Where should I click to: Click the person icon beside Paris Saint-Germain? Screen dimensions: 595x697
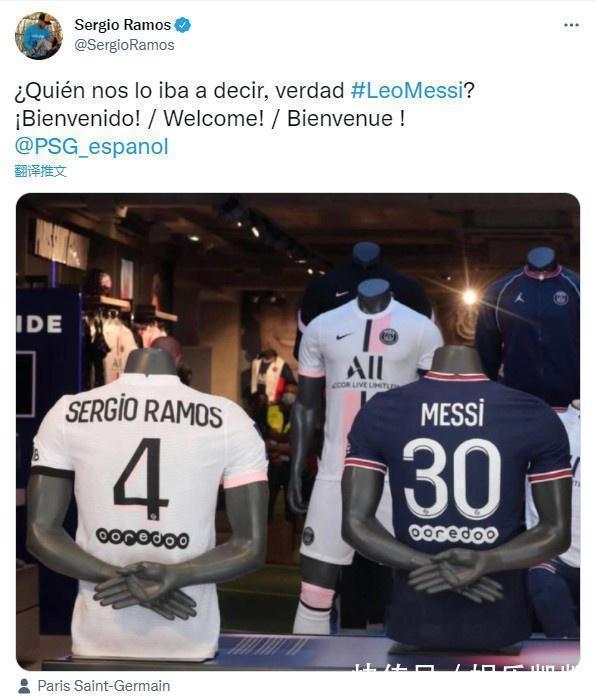click(x=24, y=686)
